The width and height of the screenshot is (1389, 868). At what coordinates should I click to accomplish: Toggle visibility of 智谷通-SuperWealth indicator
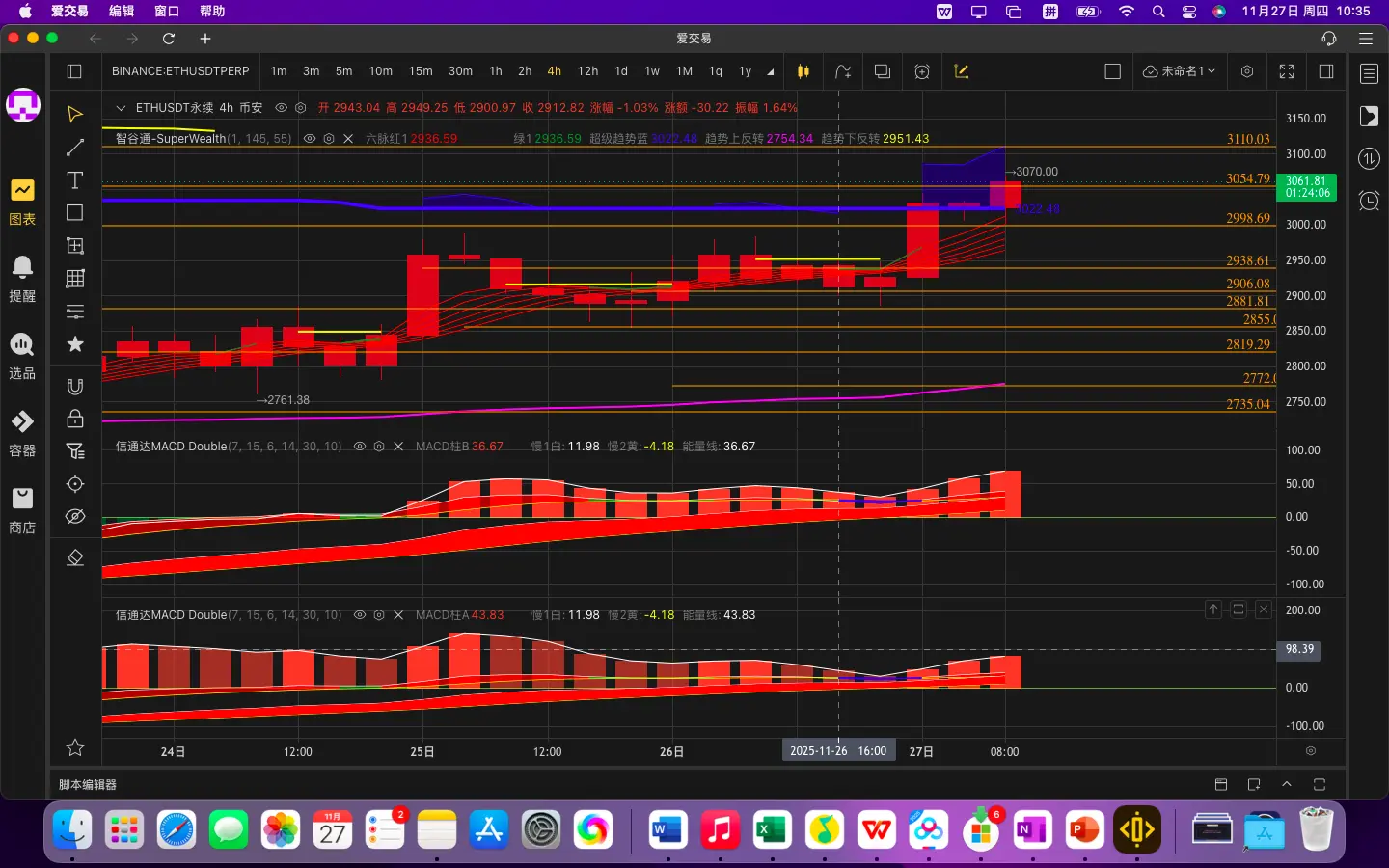[310, 139]
